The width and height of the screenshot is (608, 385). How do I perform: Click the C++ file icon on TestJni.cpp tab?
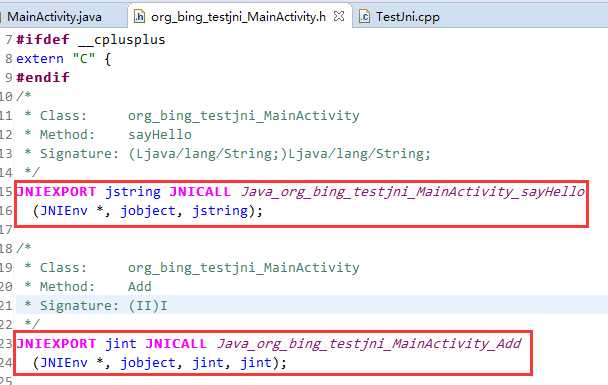point(364,16)
